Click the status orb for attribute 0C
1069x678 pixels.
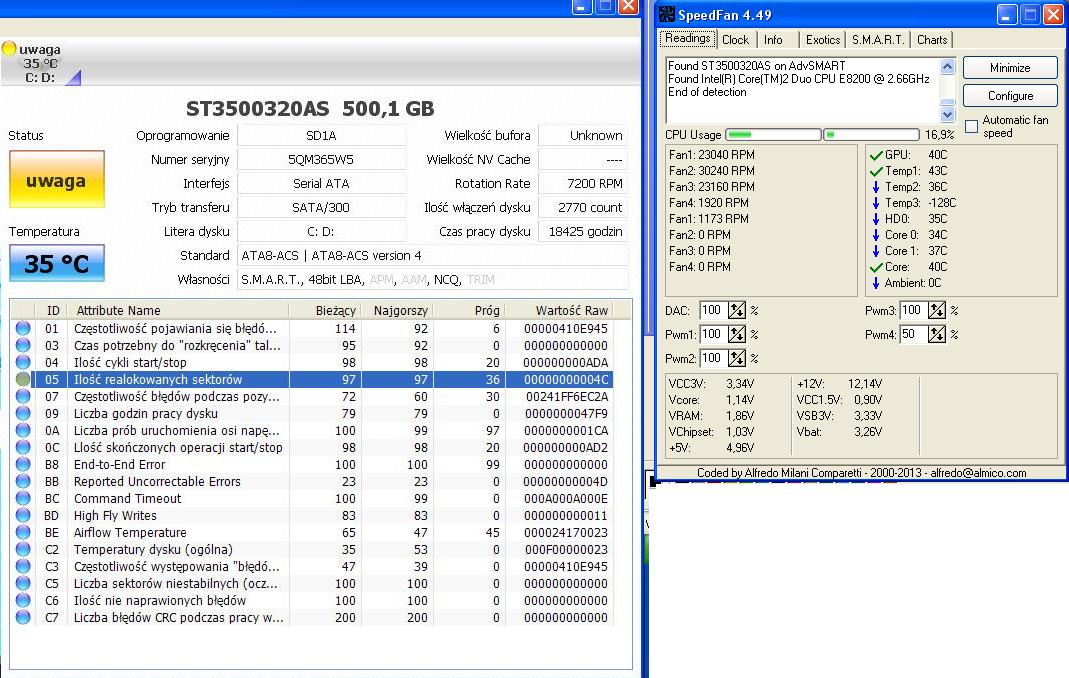[x=23, y=447]
